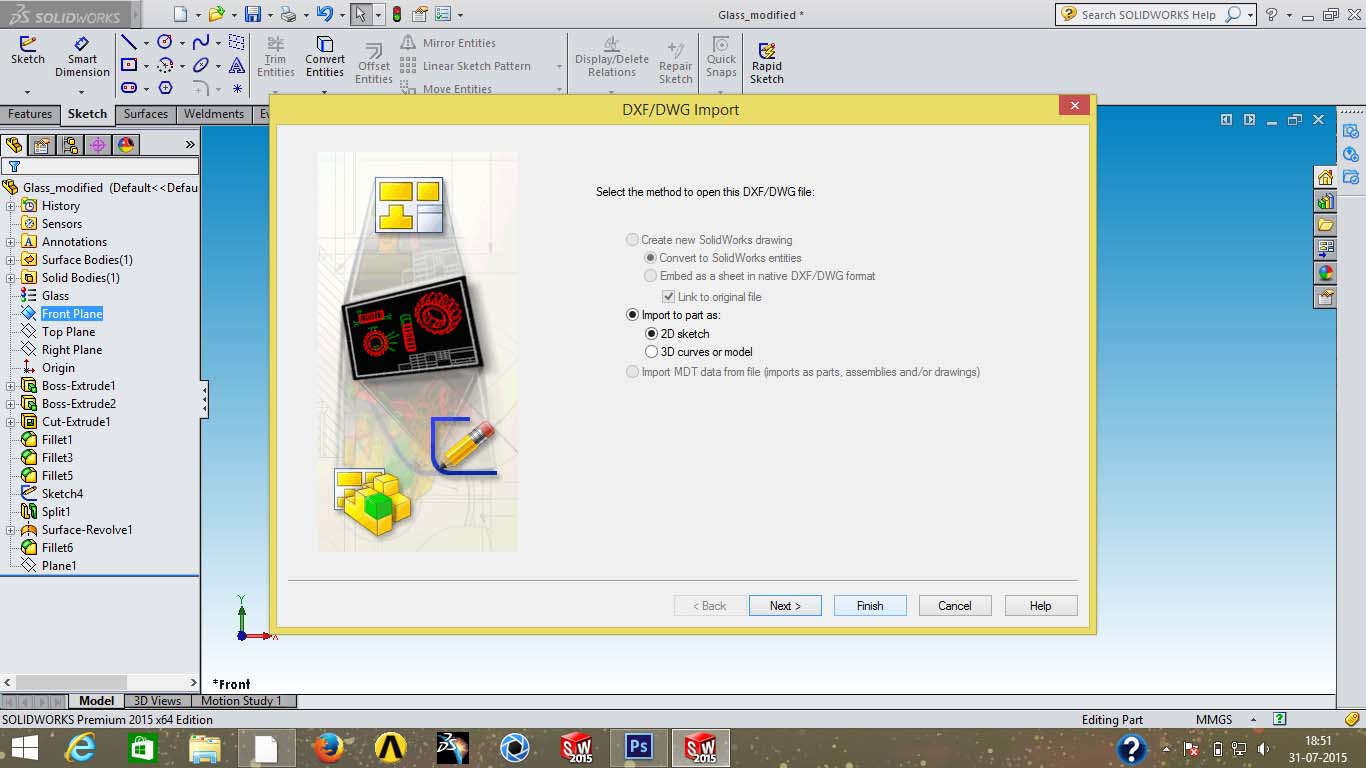Select the Import to part as radio button
The image size is (1366, 768).
[x=632, y=315]
